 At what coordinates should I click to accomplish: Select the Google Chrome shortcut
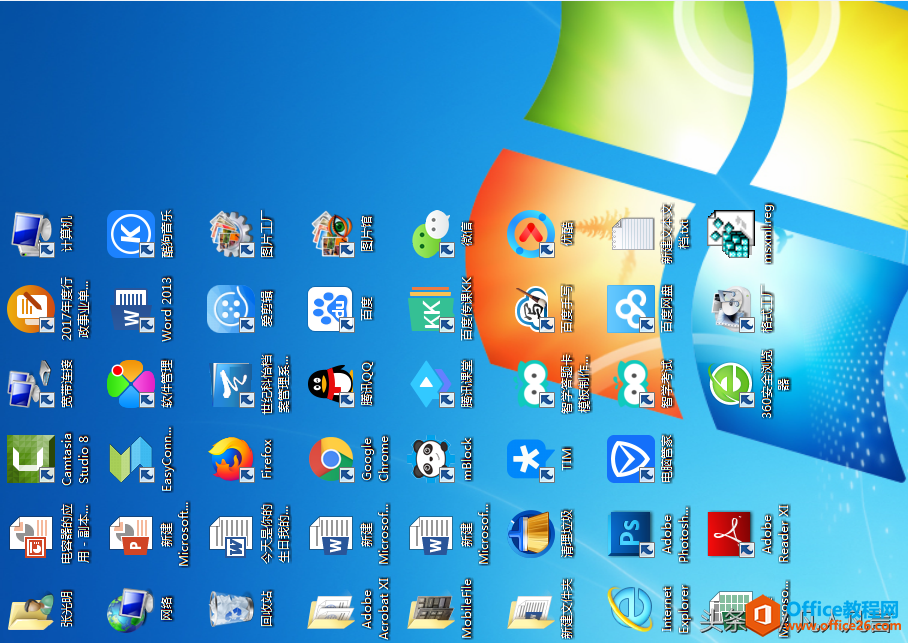tap(331, 459)
